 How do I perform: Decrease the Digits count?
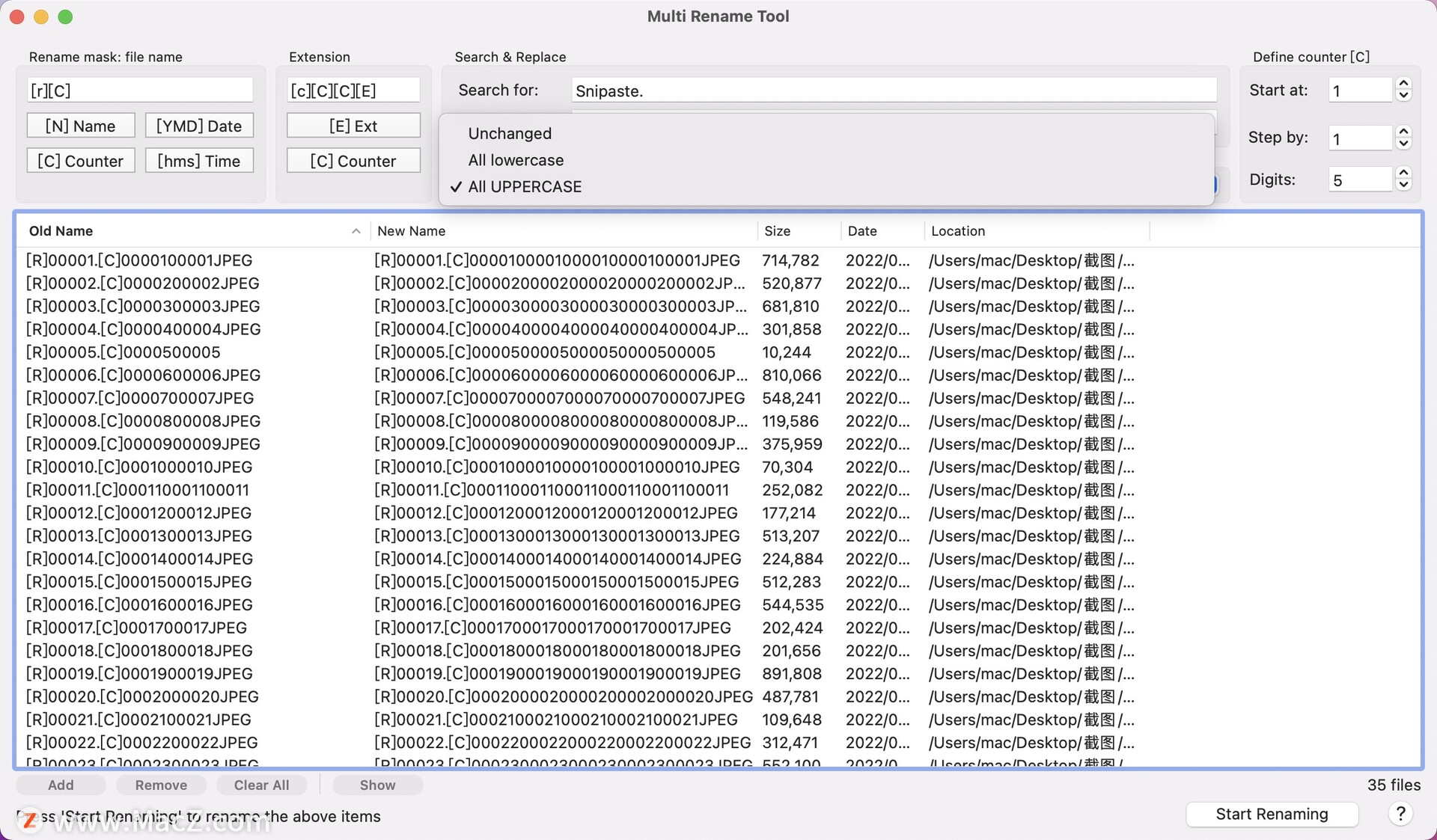tap(1404, 185)
